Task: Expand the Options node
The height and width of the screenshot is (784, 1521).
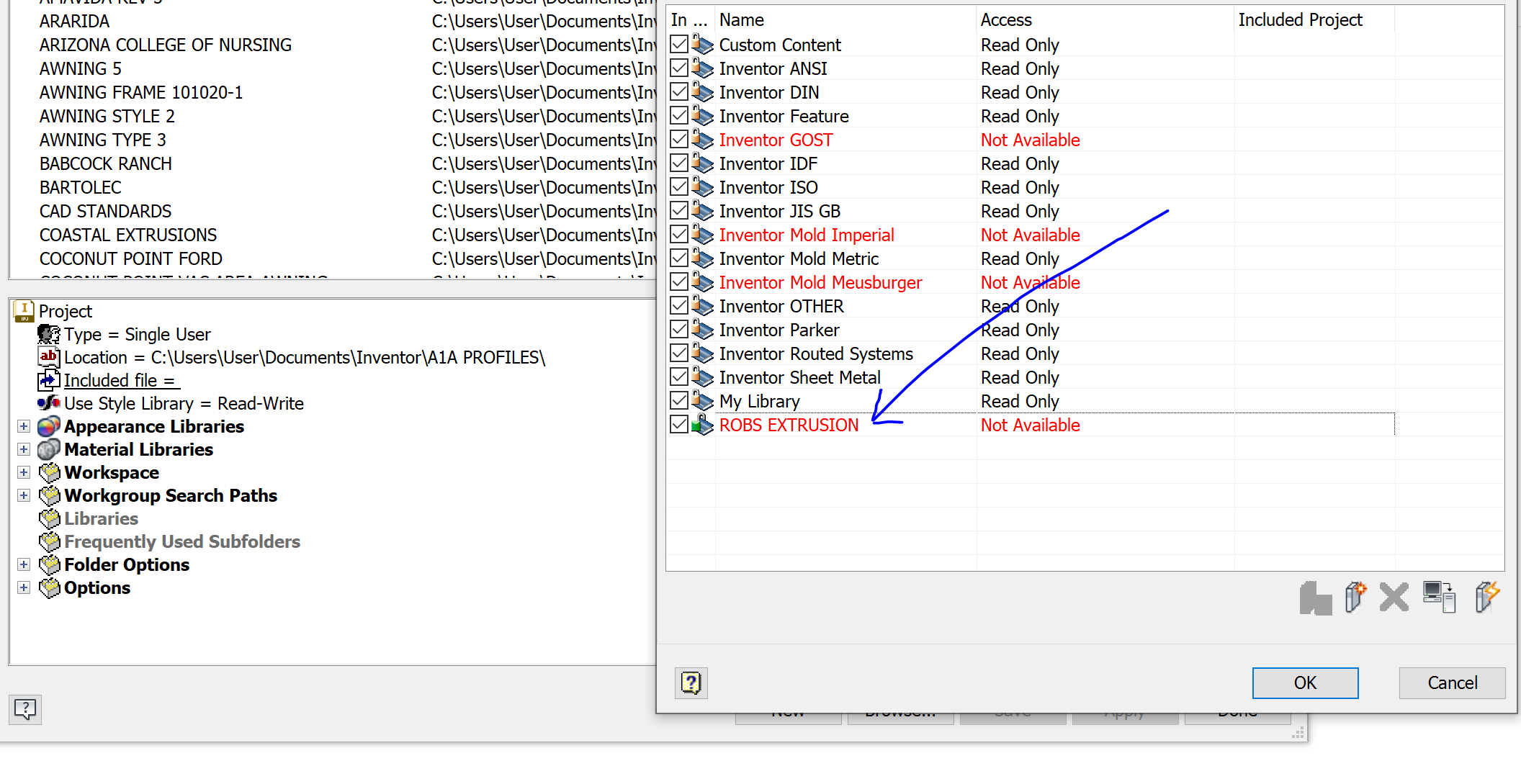Action: coord(24,587)
